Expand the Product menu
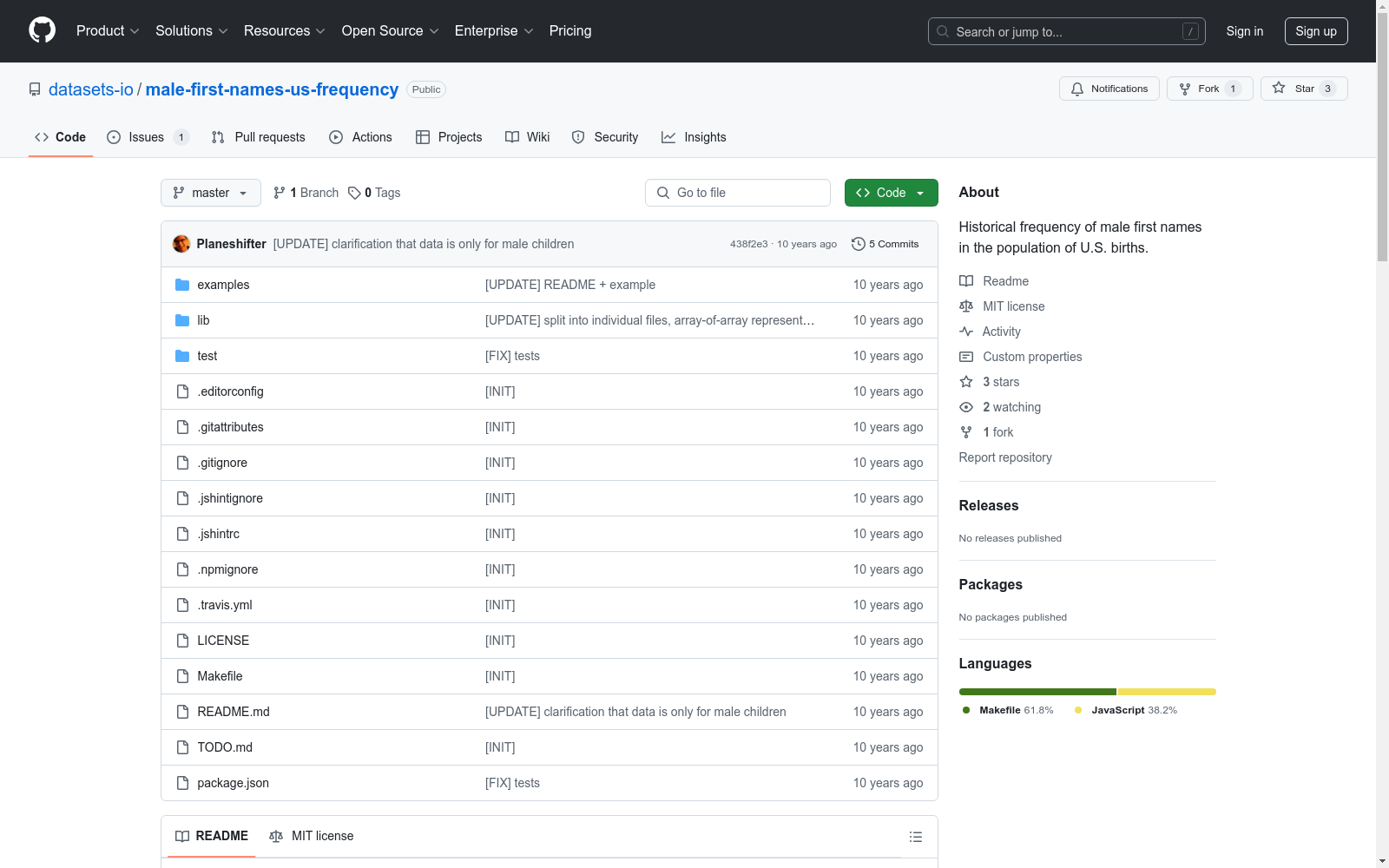1389x868 pixels. click(x=108, y=30)
